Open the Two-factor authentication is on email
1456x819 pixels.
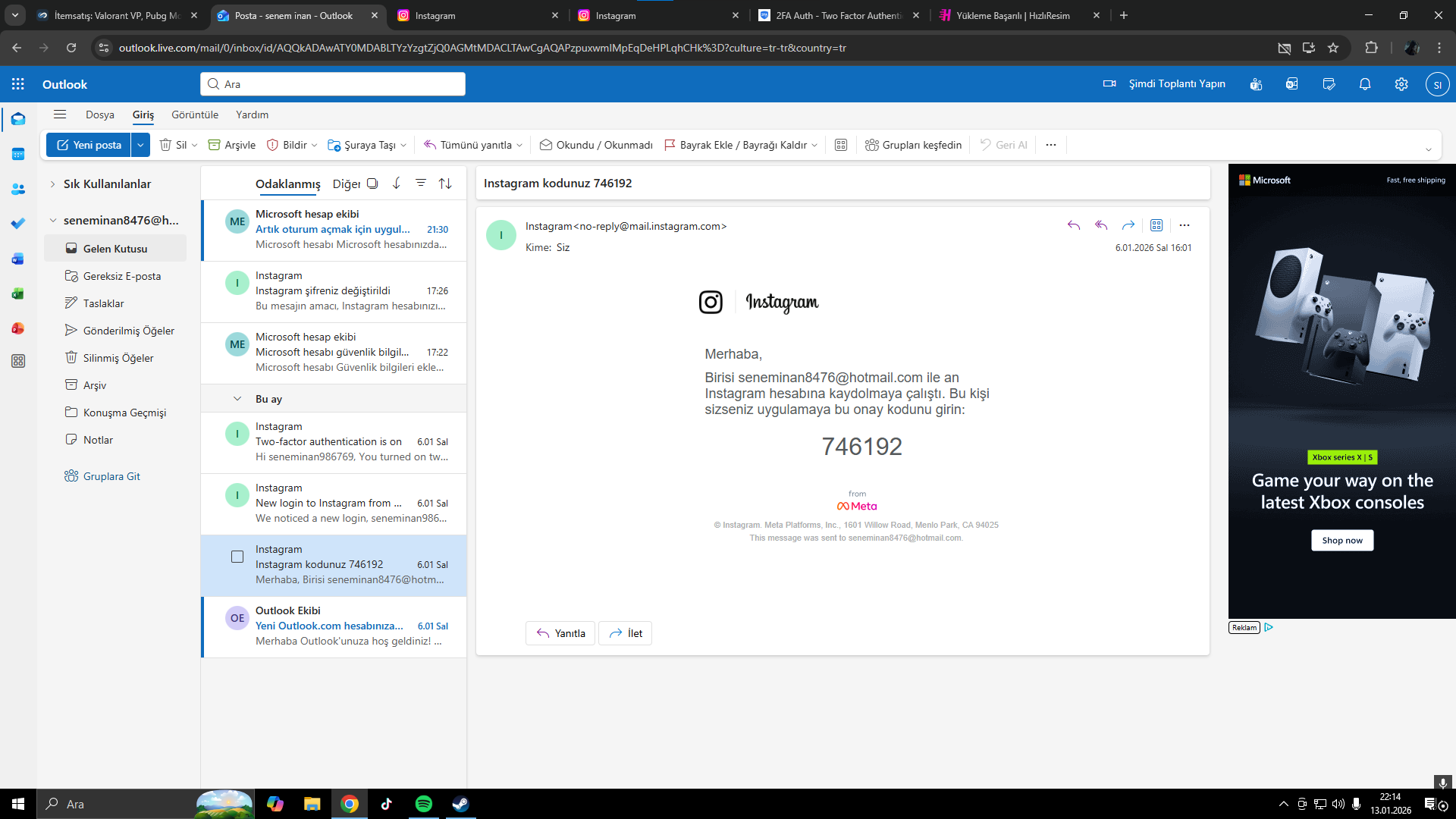[x=334, y=442]
